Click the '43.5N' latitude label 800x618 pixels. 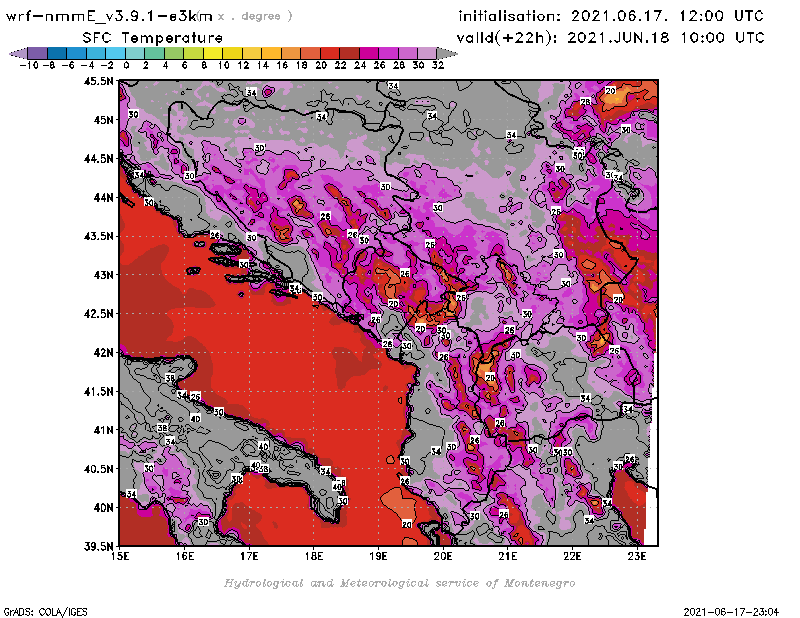click(x=98, y=236)
